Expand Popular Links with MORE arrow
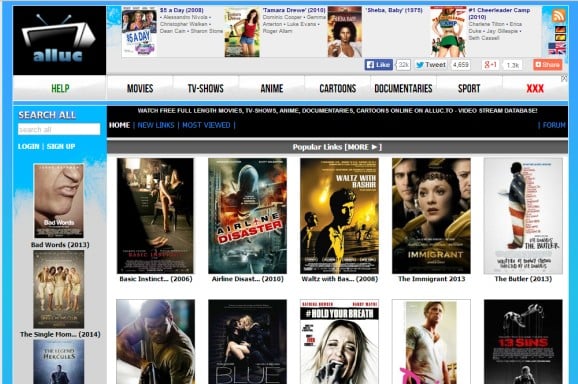The height and width of the screenshot is (384, 578). 364,147
